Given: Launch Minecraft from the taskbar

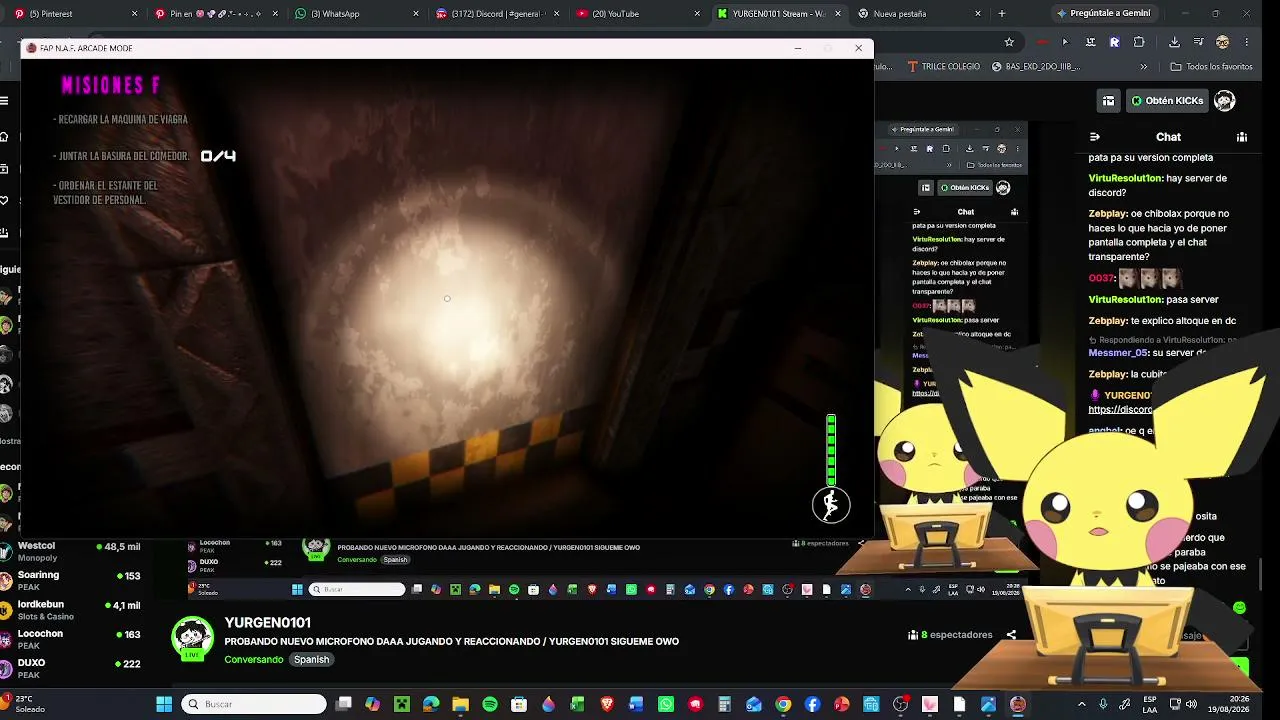Looking at the screenshot, I should click(x=402, y=704).
